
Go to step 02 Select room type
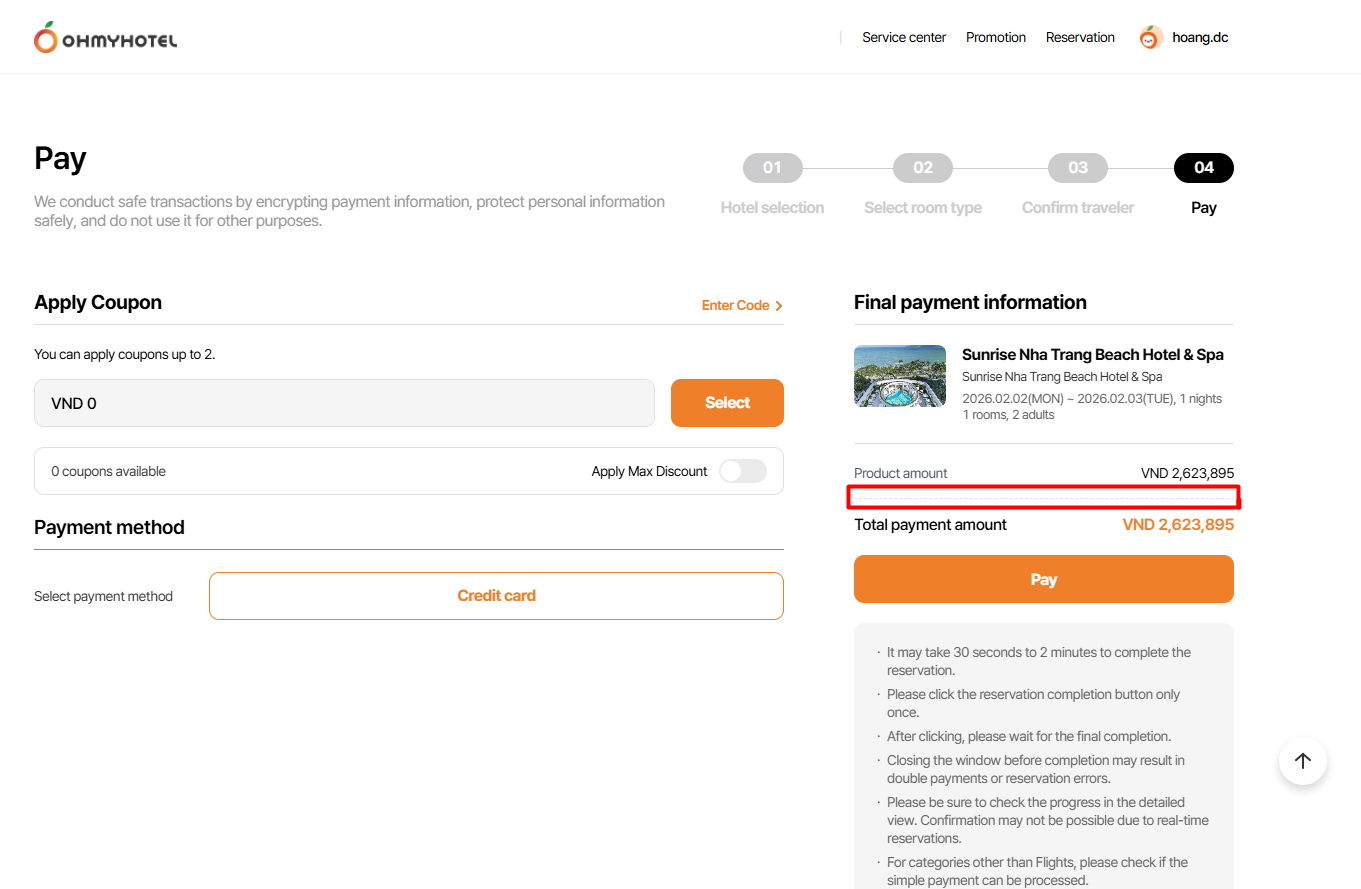923,168
